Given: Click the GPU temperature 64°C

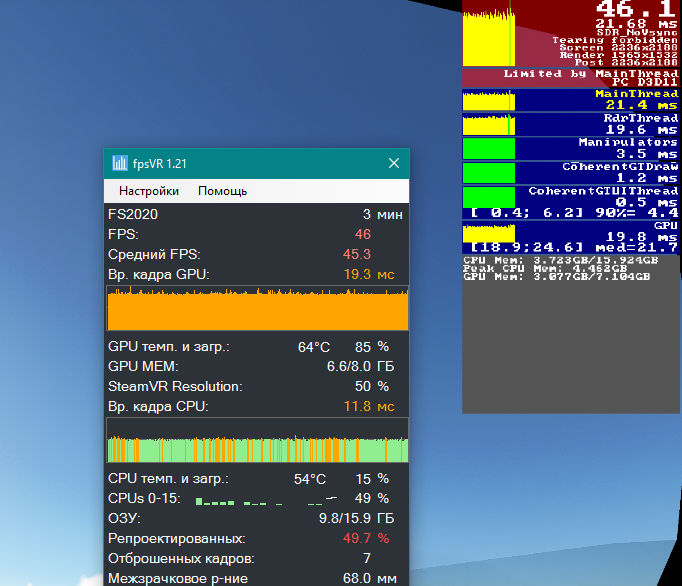Looking at the screenshot, I should (314, 347).
